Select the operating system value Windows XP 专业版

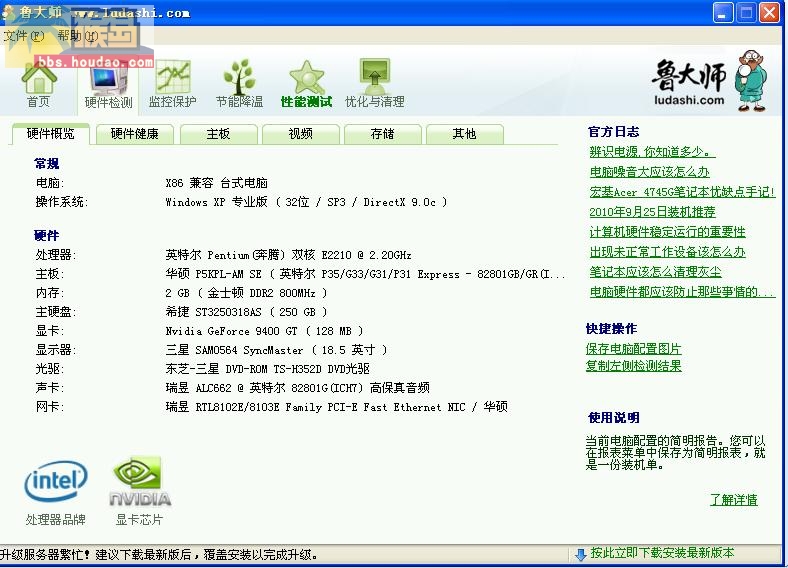306,202
